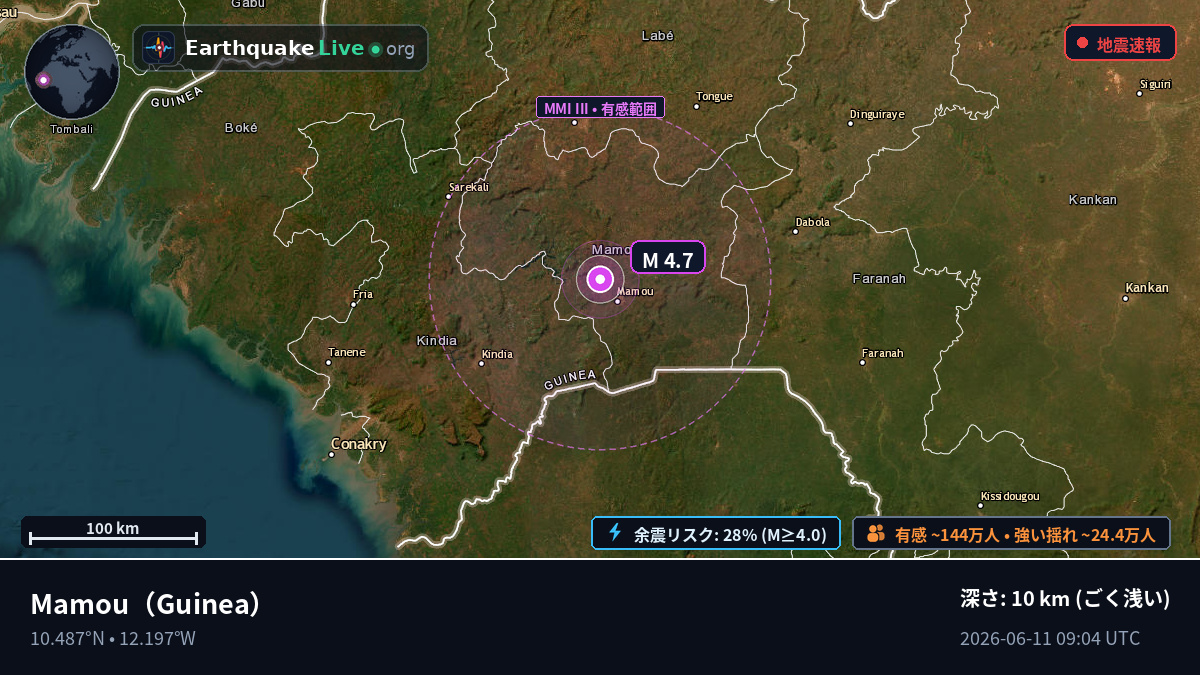Select the 深さ: 10 km depth text
Screen dimensions: 1200x675
pos(1065,598)
